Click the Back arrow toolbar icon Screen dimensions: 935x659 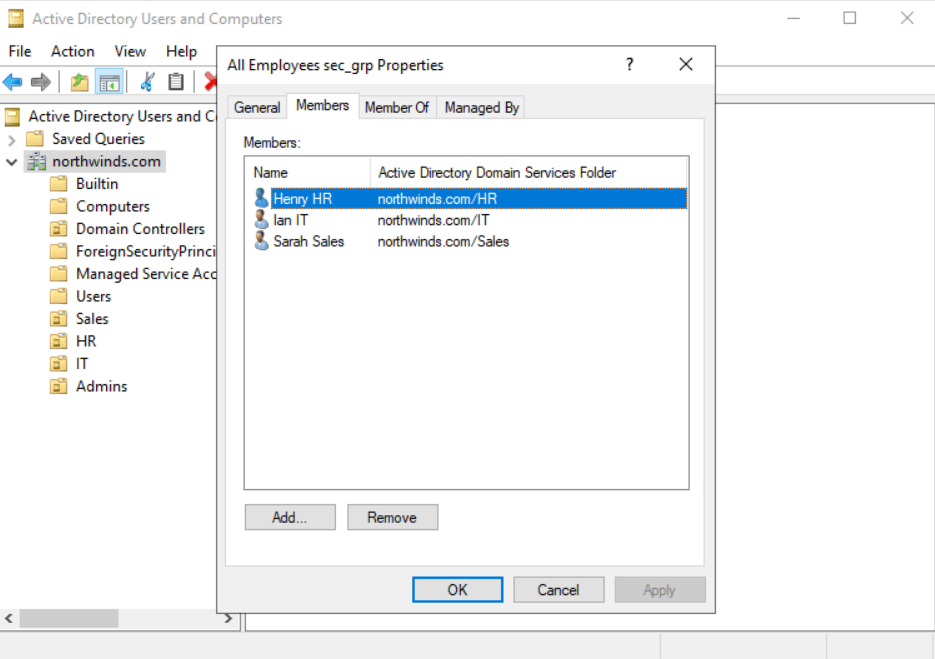coord(13,82)
